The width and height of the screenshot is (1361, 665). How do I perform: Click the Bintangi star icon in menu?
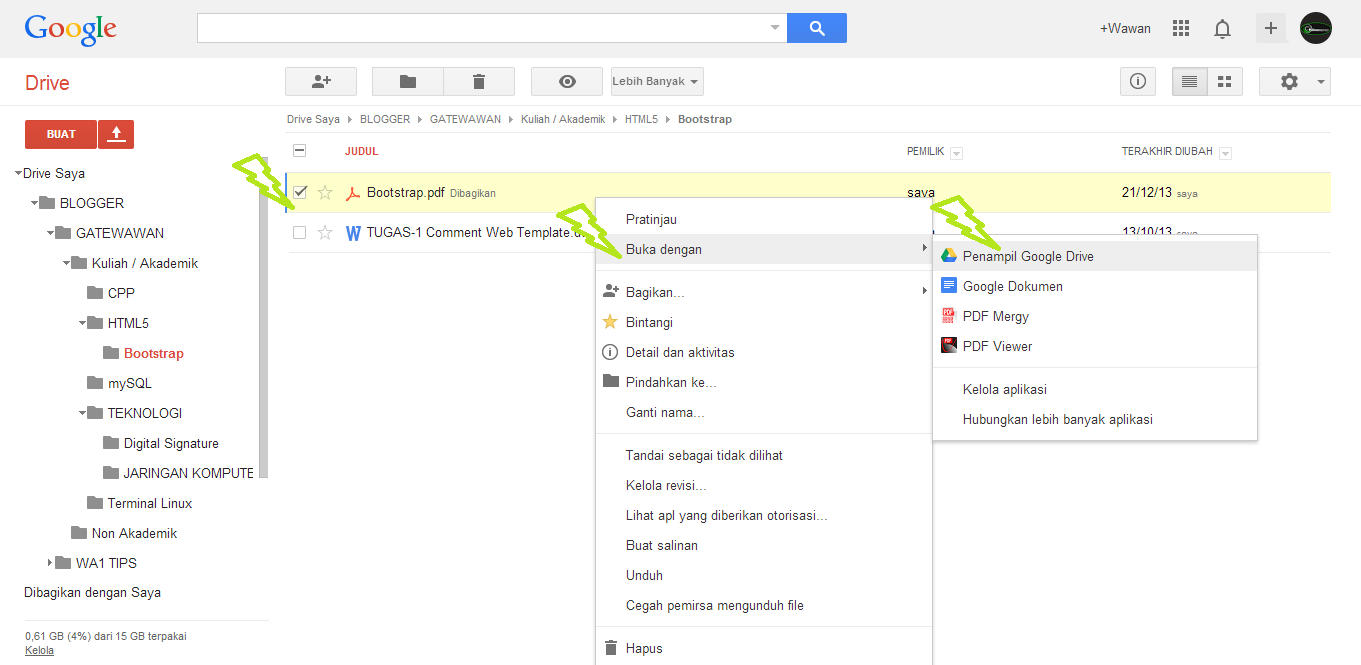610,322
